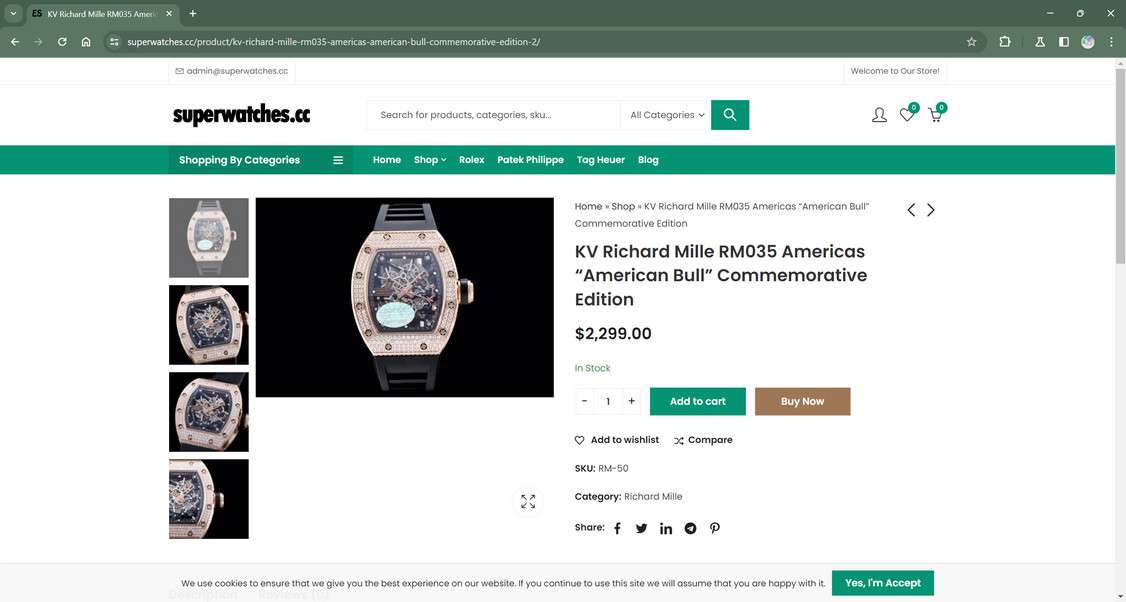Share product on Facebook

pos(617,529)
